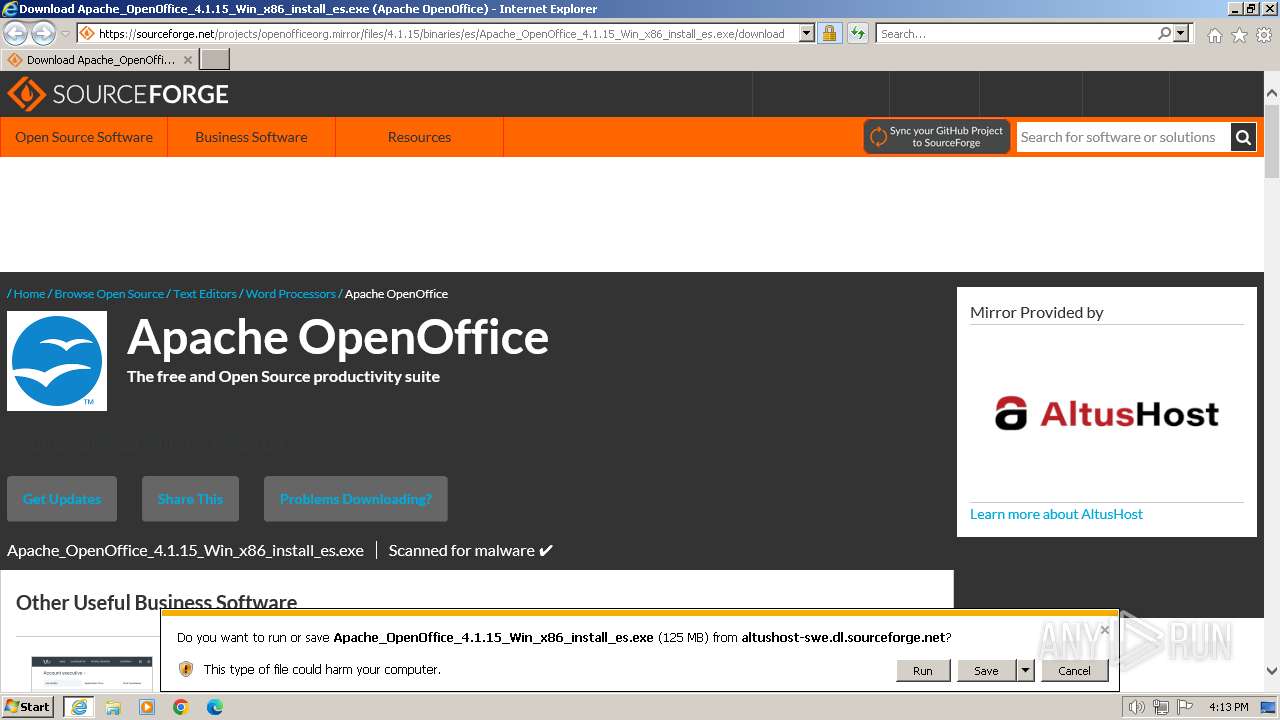Click the security lock icon in address bar
Image resolution: width=1280 pixels, height=720 pixels.
(x=829, y=33)
